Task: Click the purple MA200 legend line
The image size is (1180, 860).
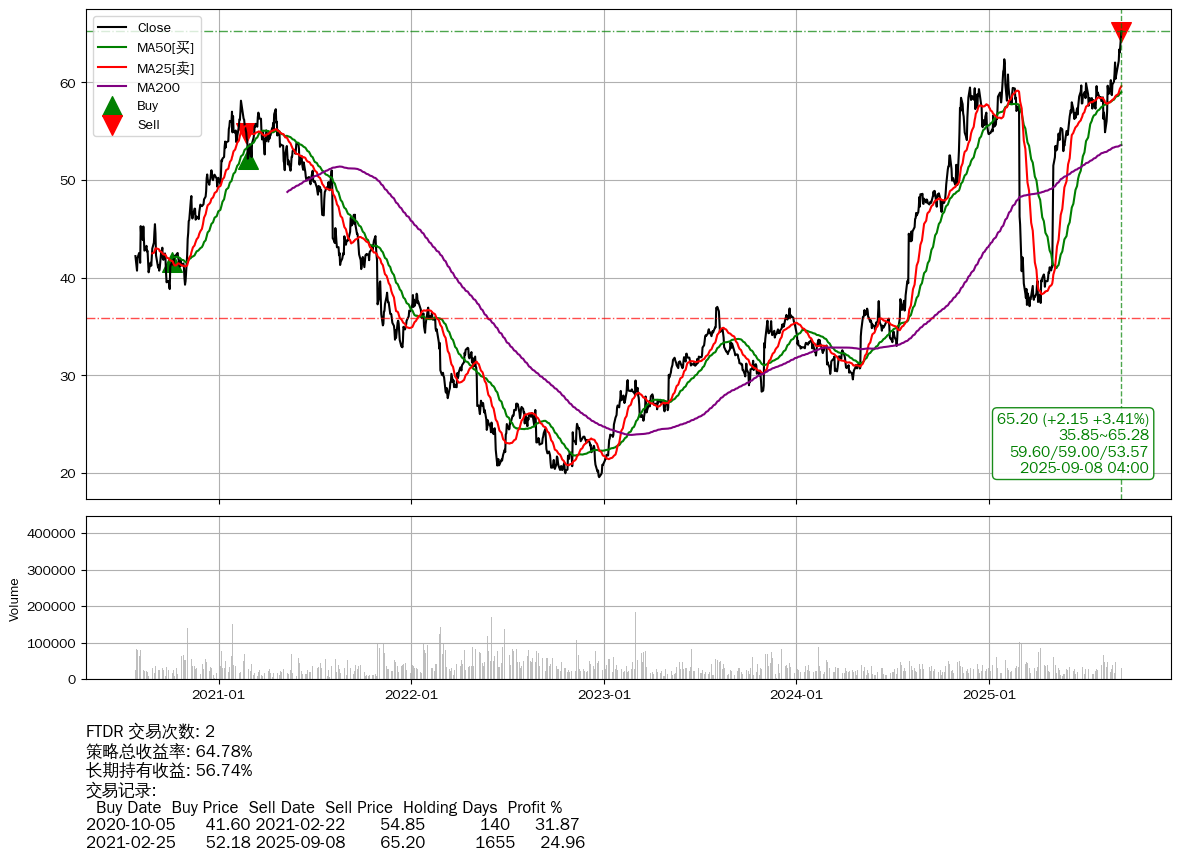Action: [x=113, y=87]
